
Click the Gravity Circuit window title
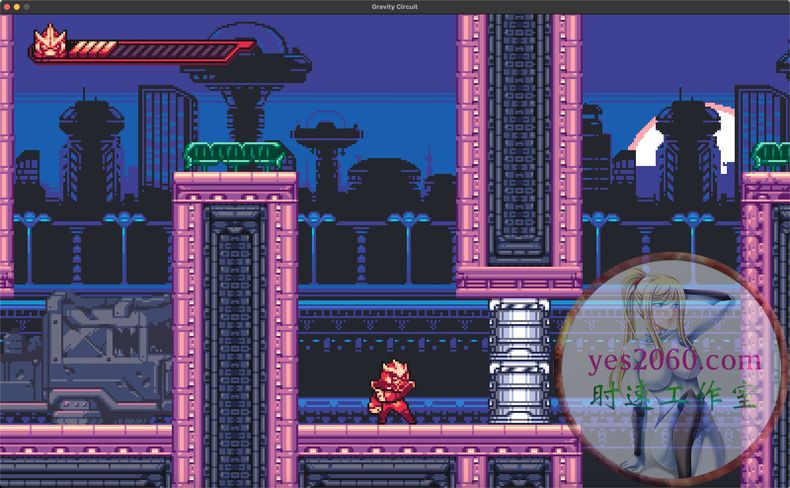coord(394,6)
